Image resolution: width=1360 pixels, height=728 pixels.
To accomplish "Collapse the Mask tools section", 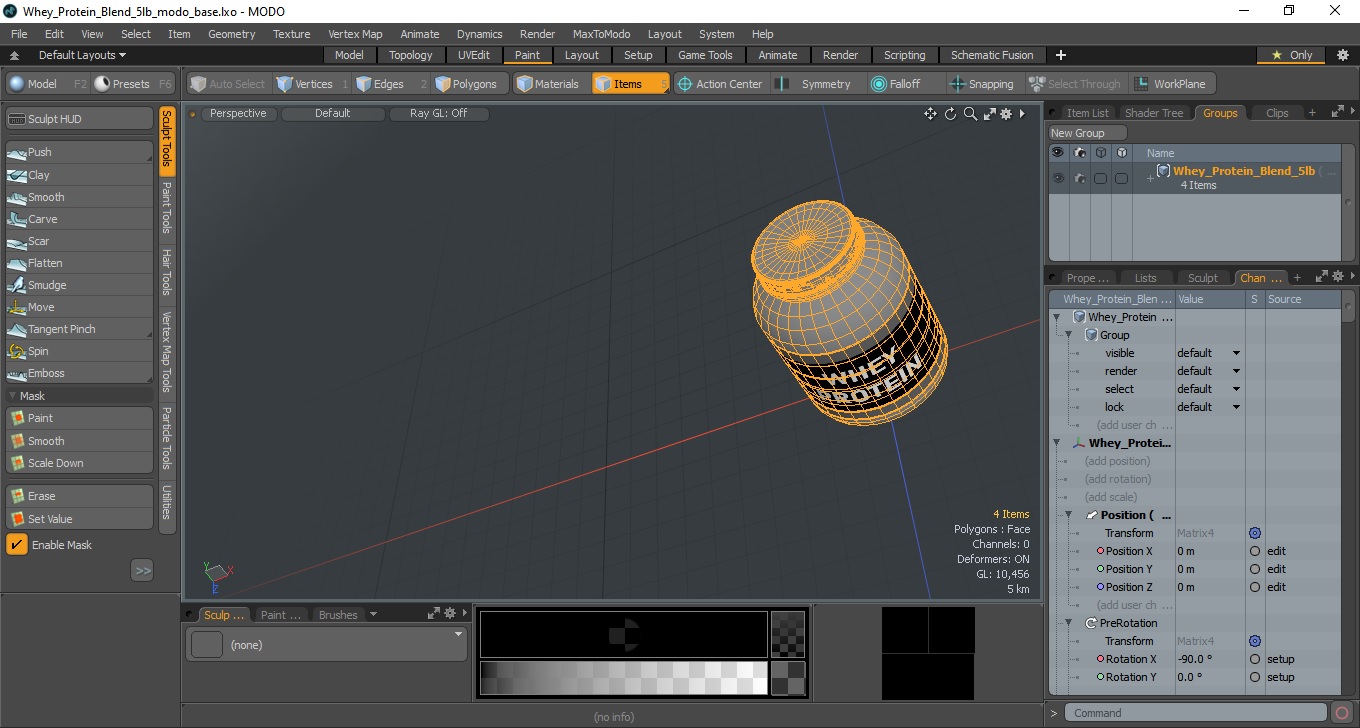I will coord(12,396).
